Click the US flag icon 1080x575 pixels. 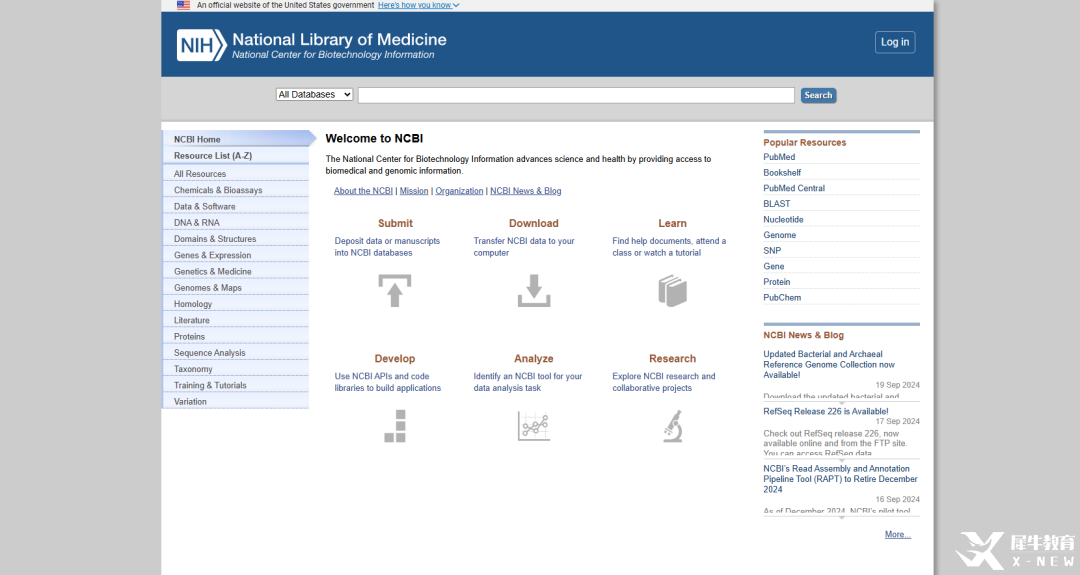pos(183,5)
